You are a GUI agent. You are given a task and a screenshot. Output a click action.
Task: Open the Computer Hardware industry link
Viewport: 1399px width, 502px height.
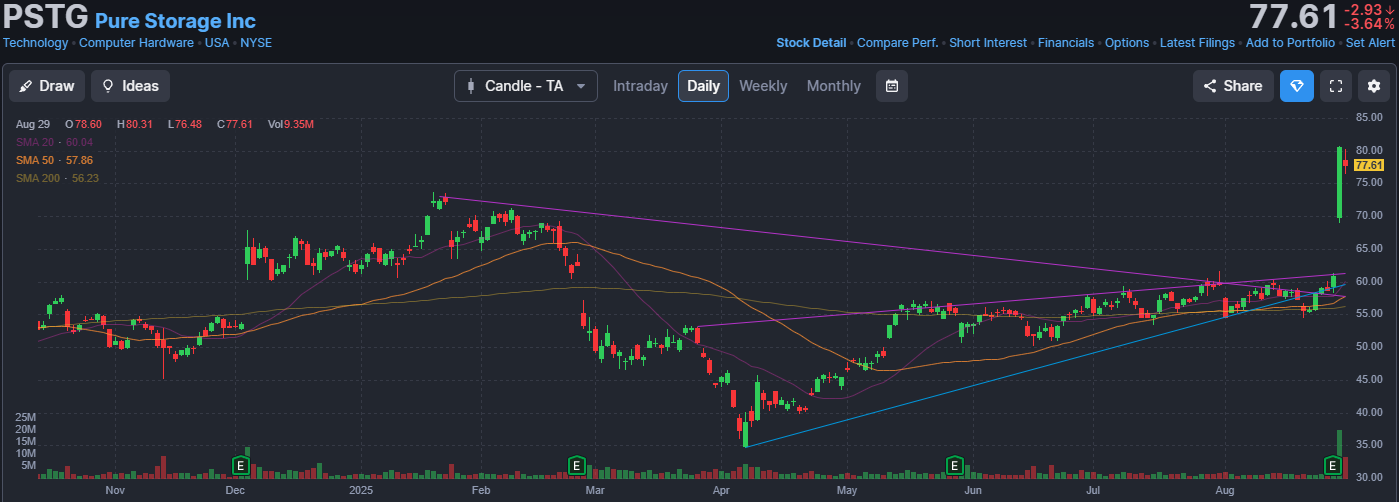137,43
